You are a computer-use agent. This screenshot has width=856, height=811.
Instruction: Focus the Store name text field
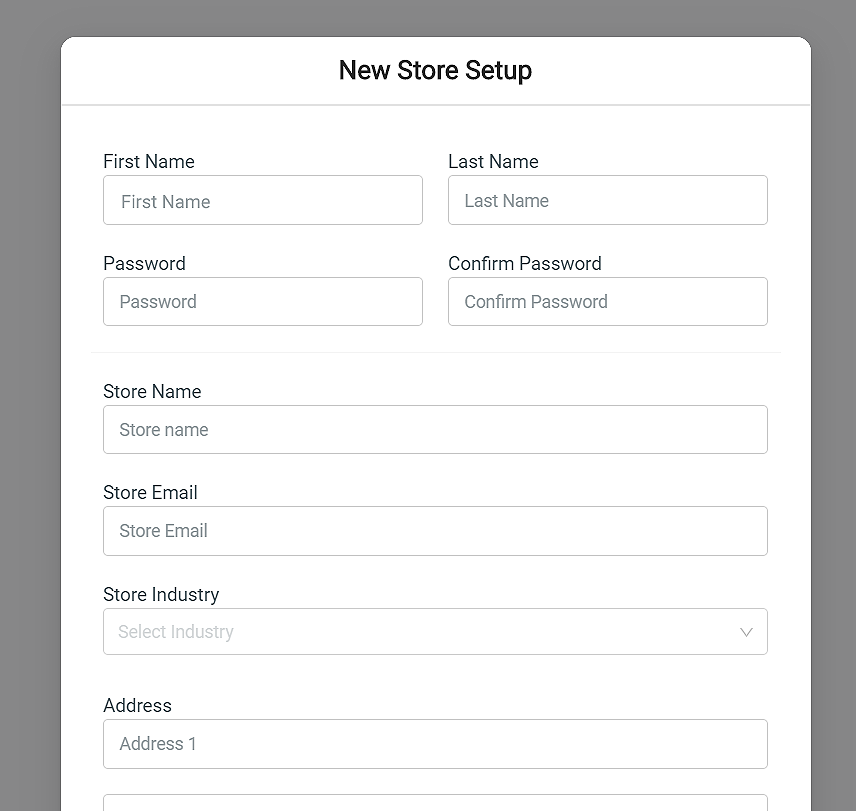pos(435,430)
